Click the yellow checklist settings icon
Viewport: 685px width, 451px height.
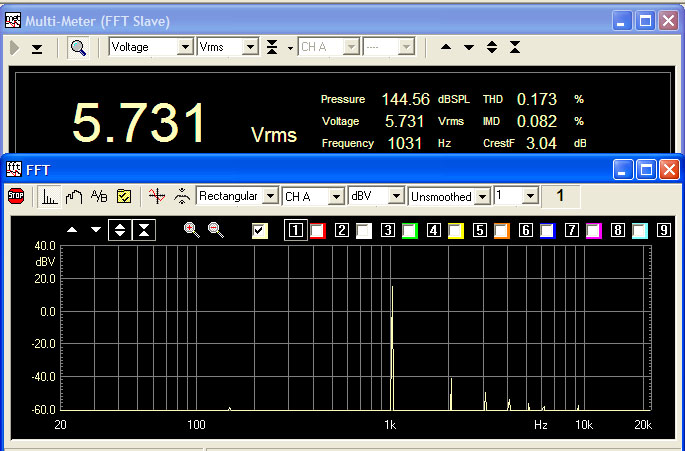(x=125, y=196)
